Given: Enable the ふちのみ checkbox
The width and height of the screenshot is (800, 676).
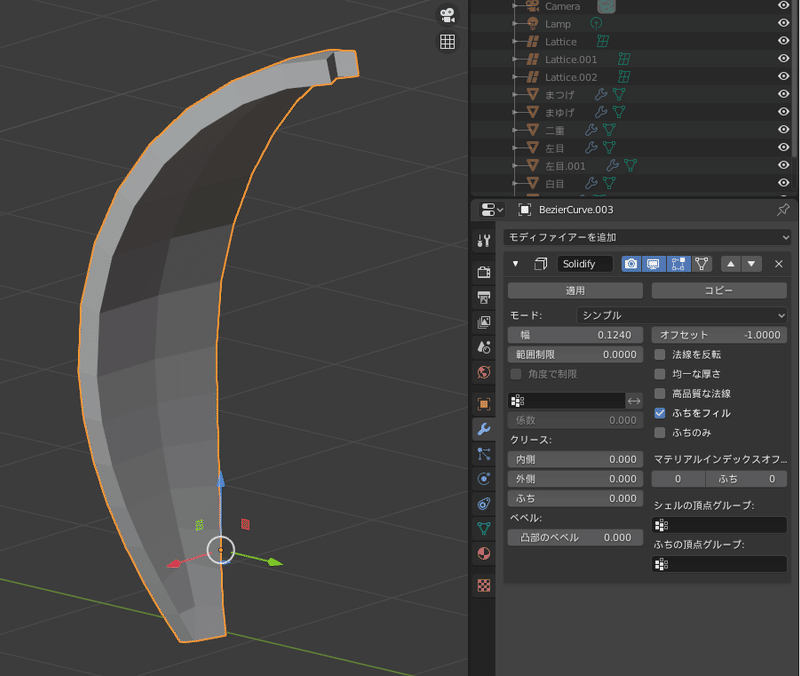Looking at the screenshot, I should click(x=660, y=433).
